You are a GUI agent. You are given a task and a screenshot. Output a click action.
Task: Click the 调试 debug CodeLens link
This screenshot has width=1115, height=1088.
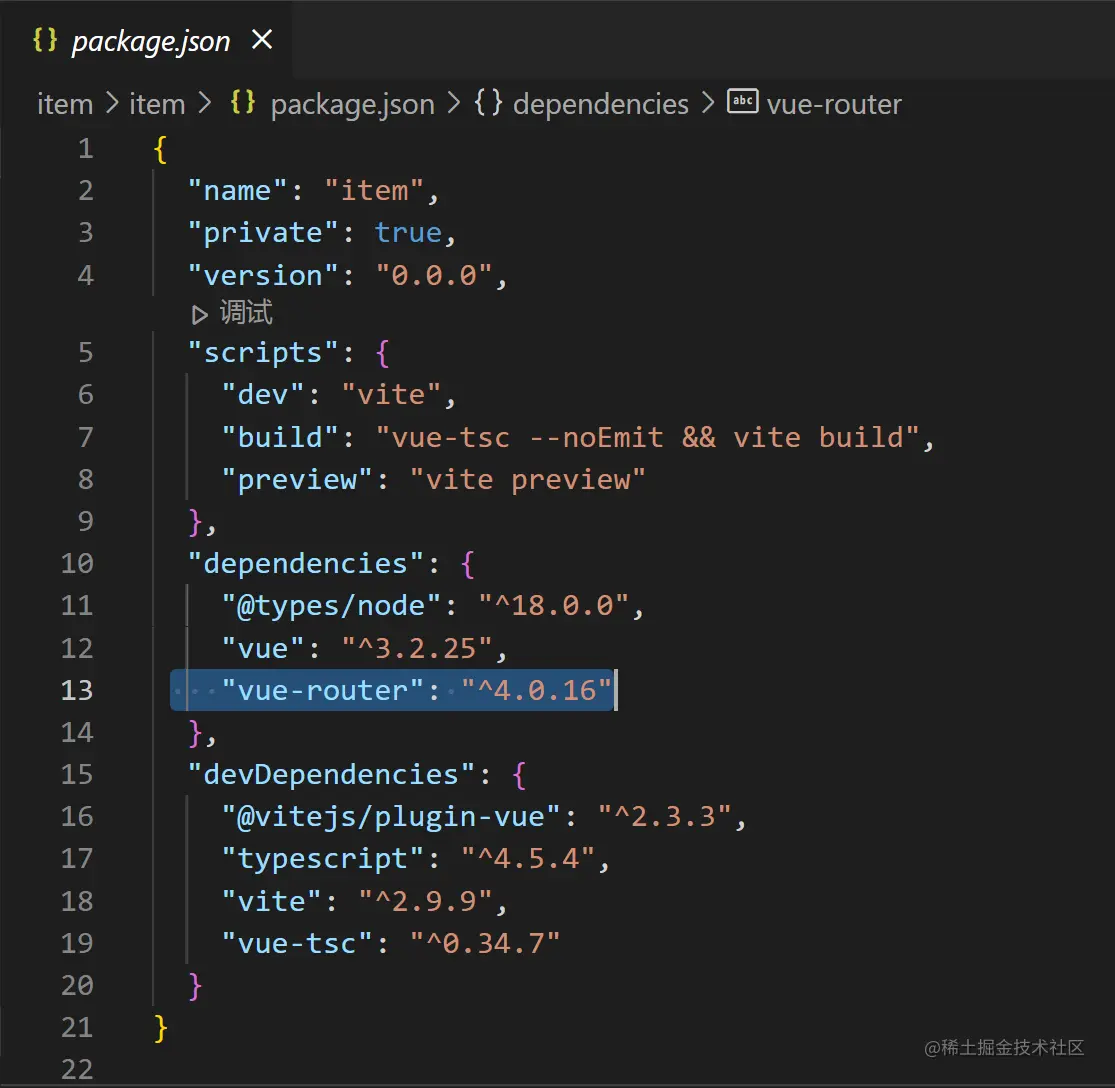pos(246,313)
